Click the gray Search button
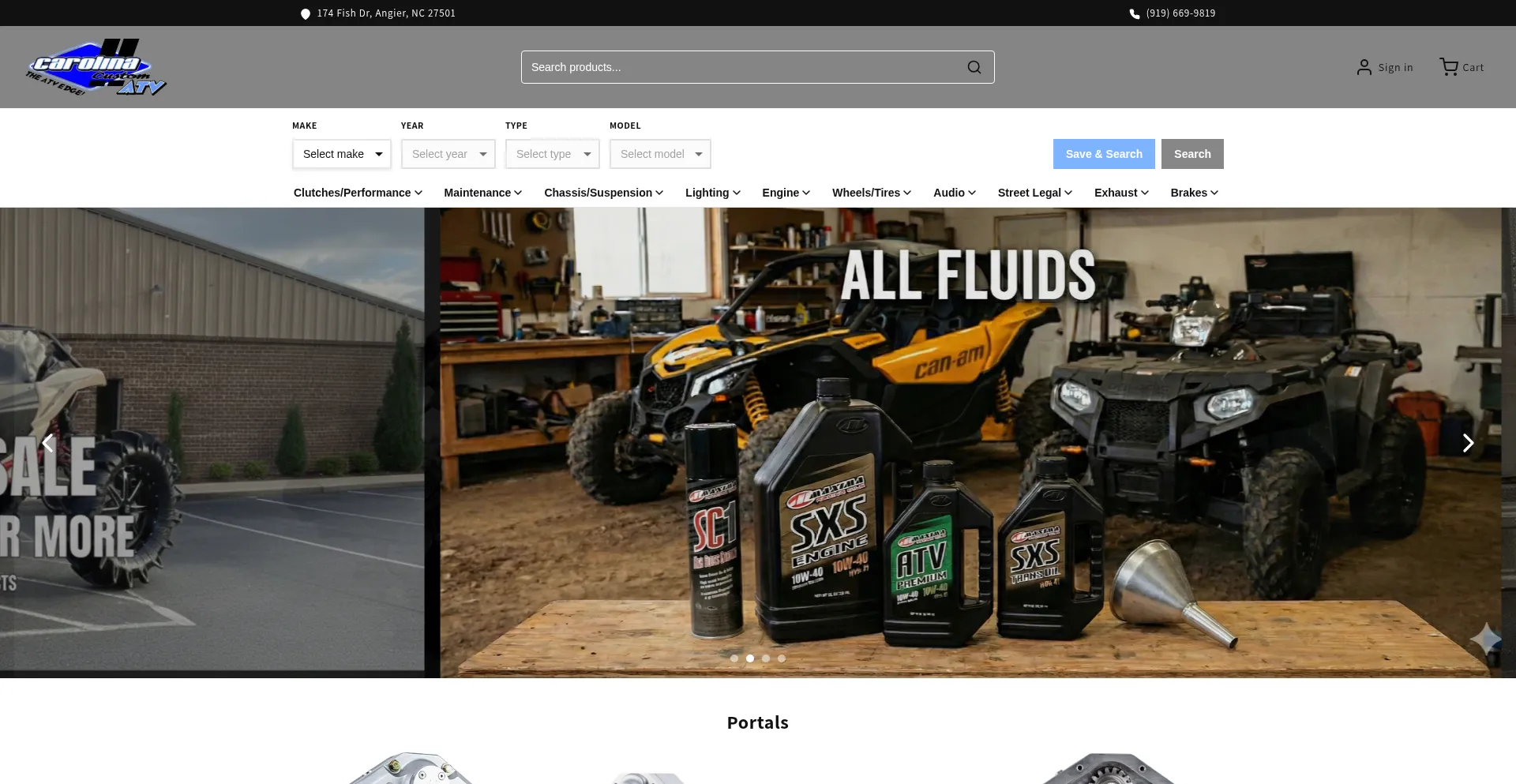The image size is (1516, 784). coord(1192,154)
